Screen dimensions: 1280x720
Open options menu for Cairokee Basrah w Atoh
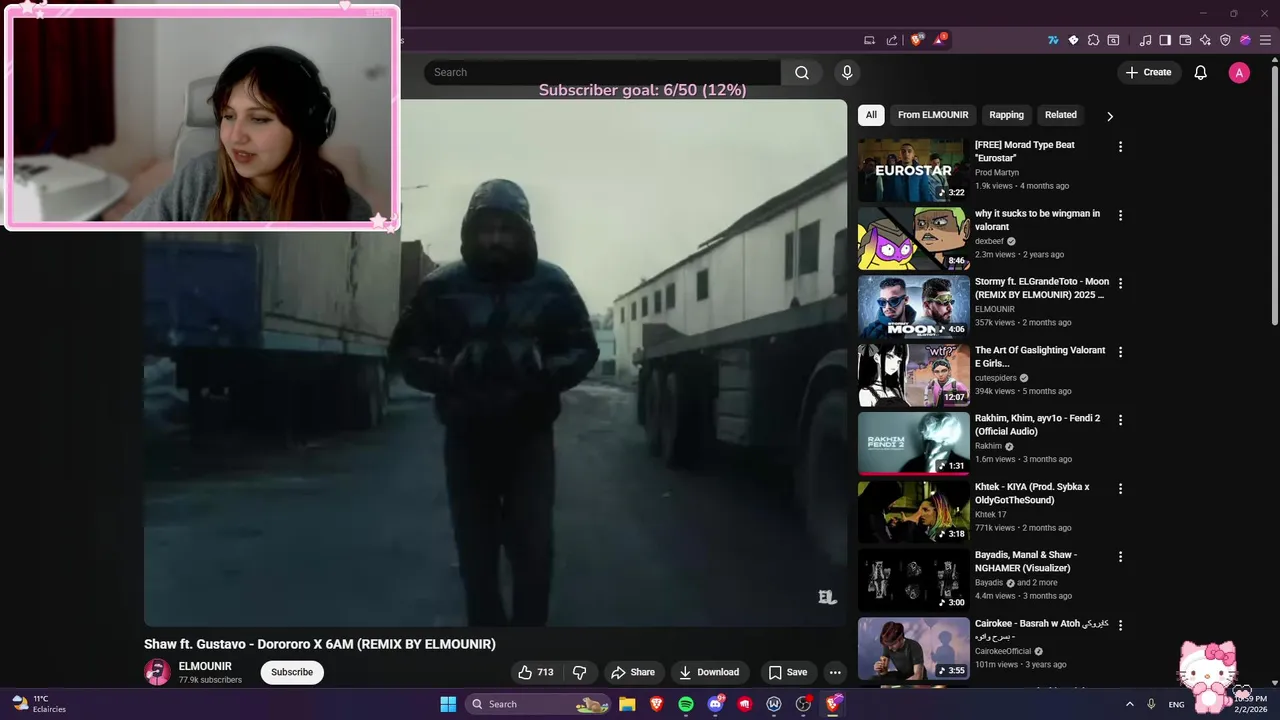1120,625
